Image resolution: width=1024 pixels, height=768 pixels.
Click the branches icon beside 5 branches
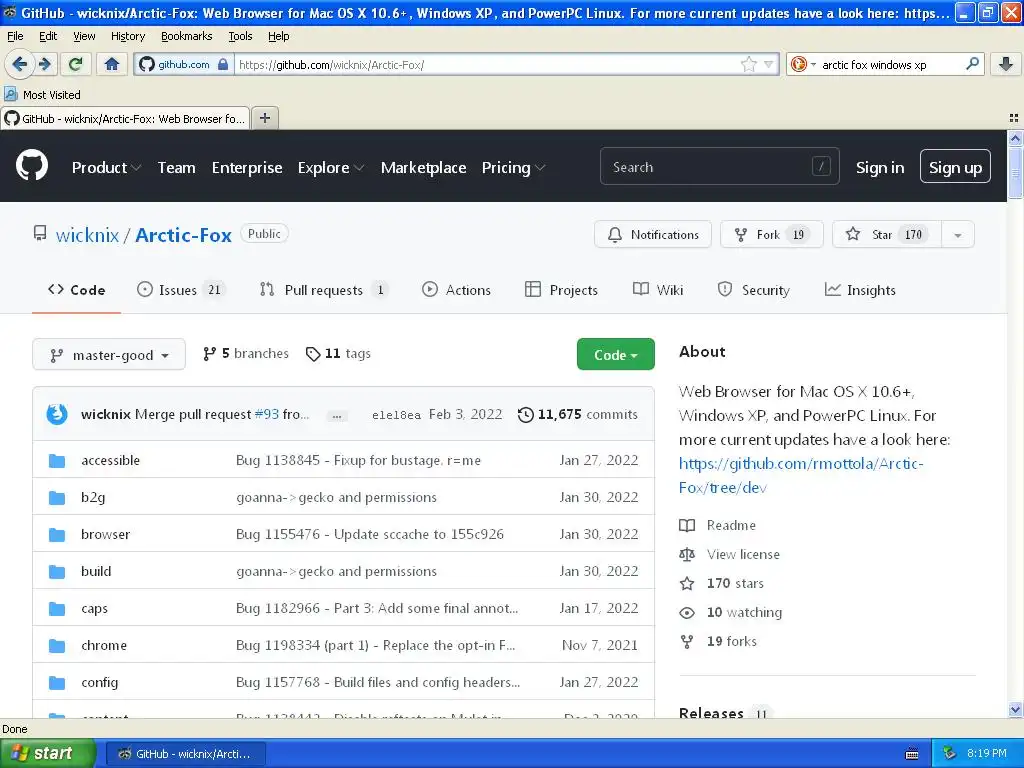pyautogui.click(x=209, y=354)
